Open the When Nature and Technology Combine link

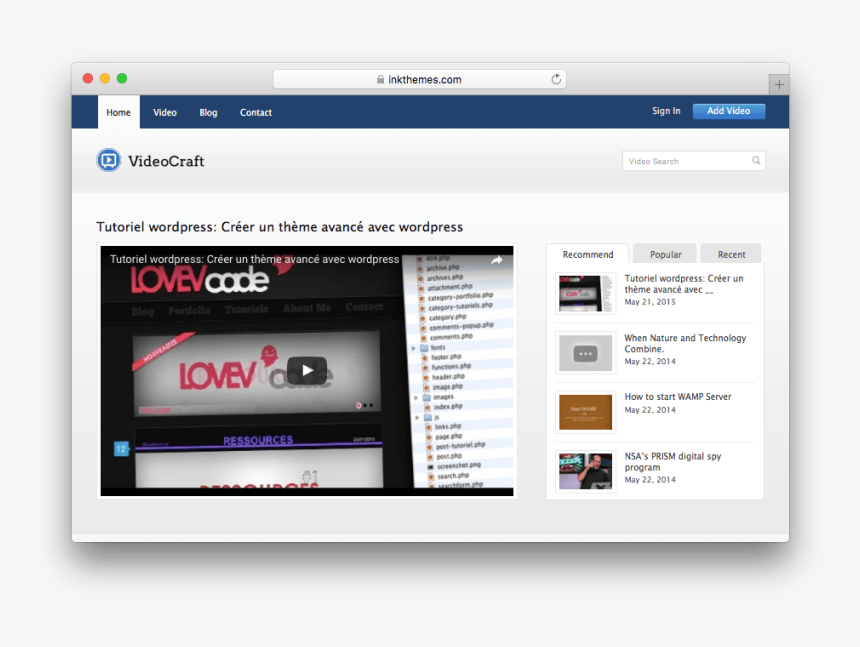(x=685, y=343)
